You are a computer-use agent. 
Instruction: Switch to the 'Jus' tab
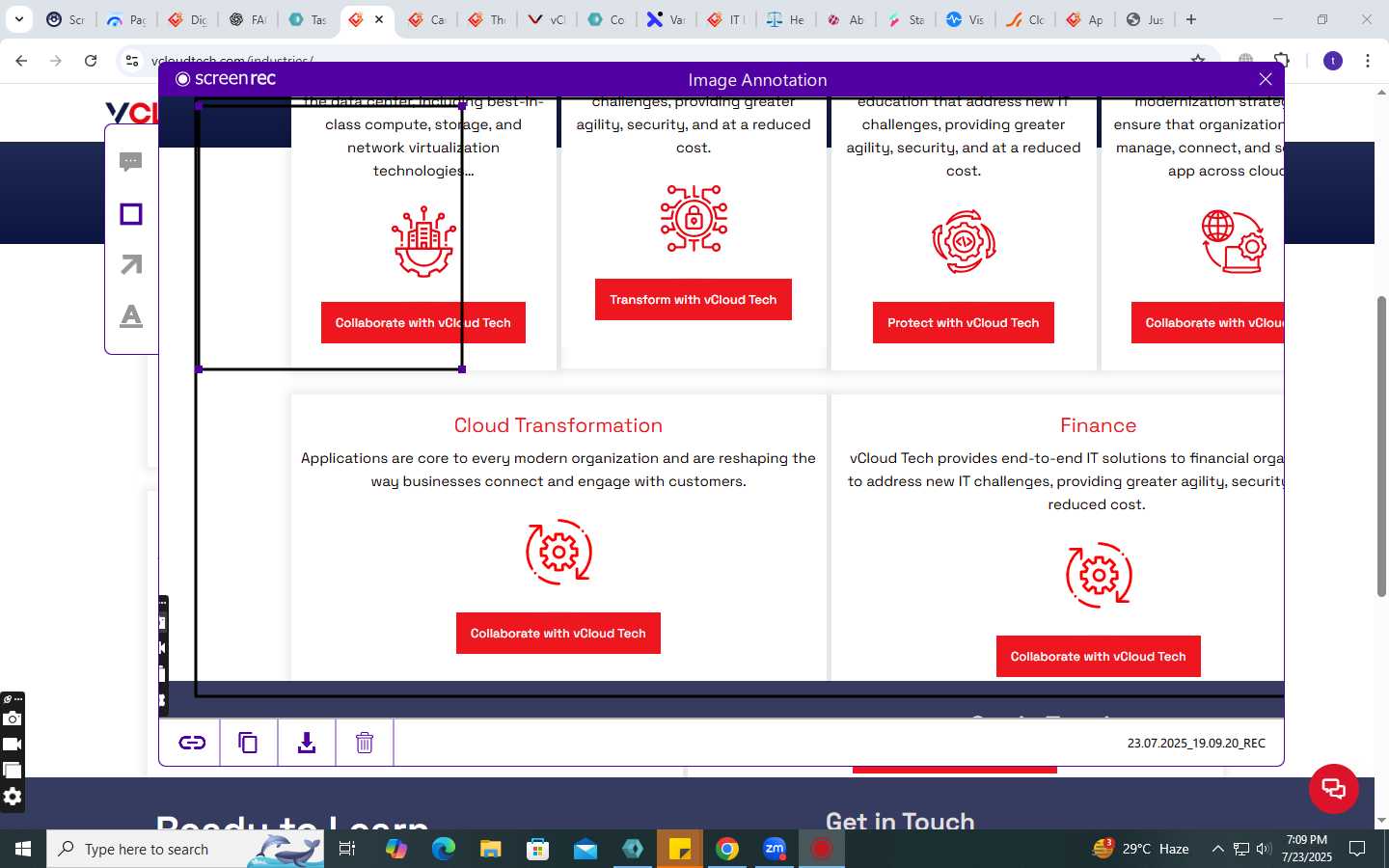(1145, 19)
